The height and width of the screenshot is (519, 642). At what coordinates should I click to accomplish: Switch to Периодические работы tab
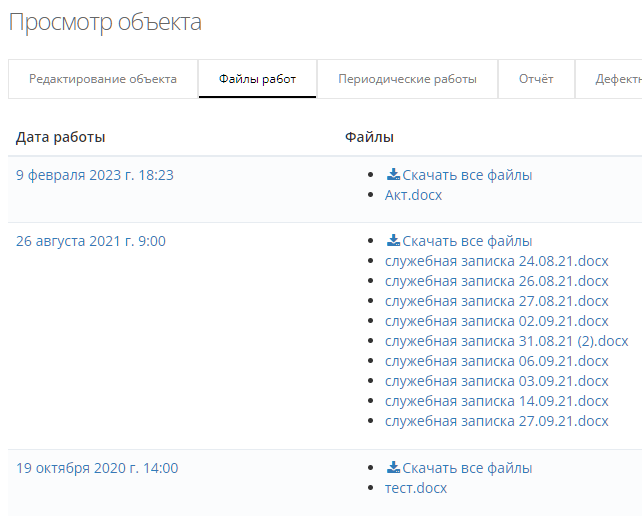(x=407, y=79)
